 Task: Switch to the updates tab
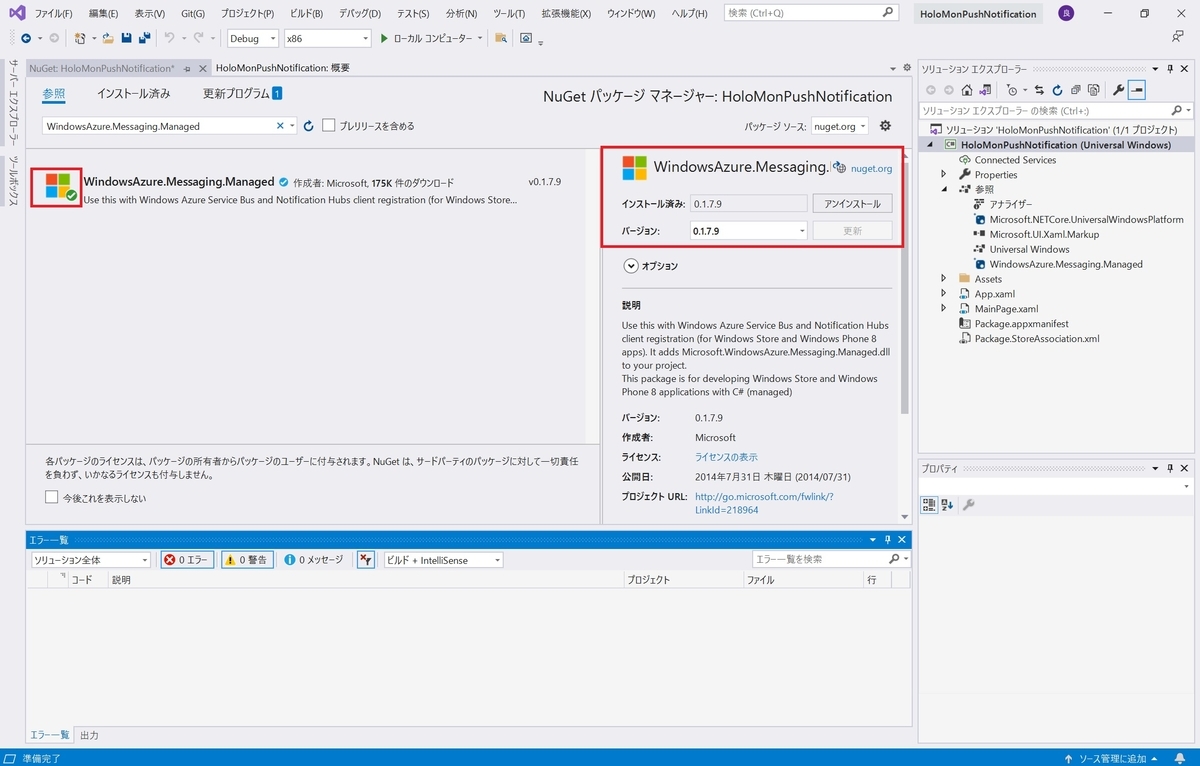pos(242,94)
